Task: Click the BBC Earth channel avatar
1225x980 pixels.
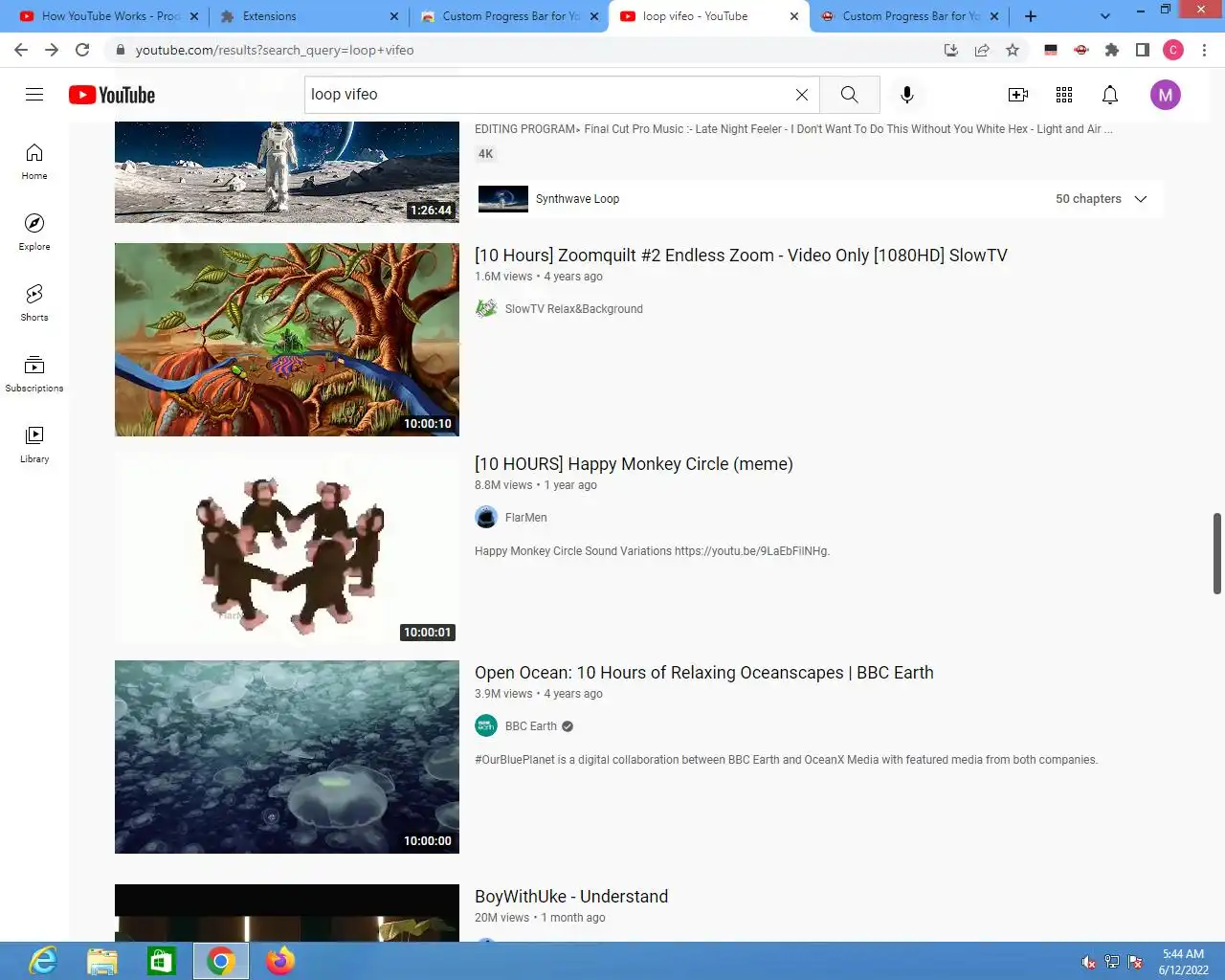Action: (x=486, y=725)
